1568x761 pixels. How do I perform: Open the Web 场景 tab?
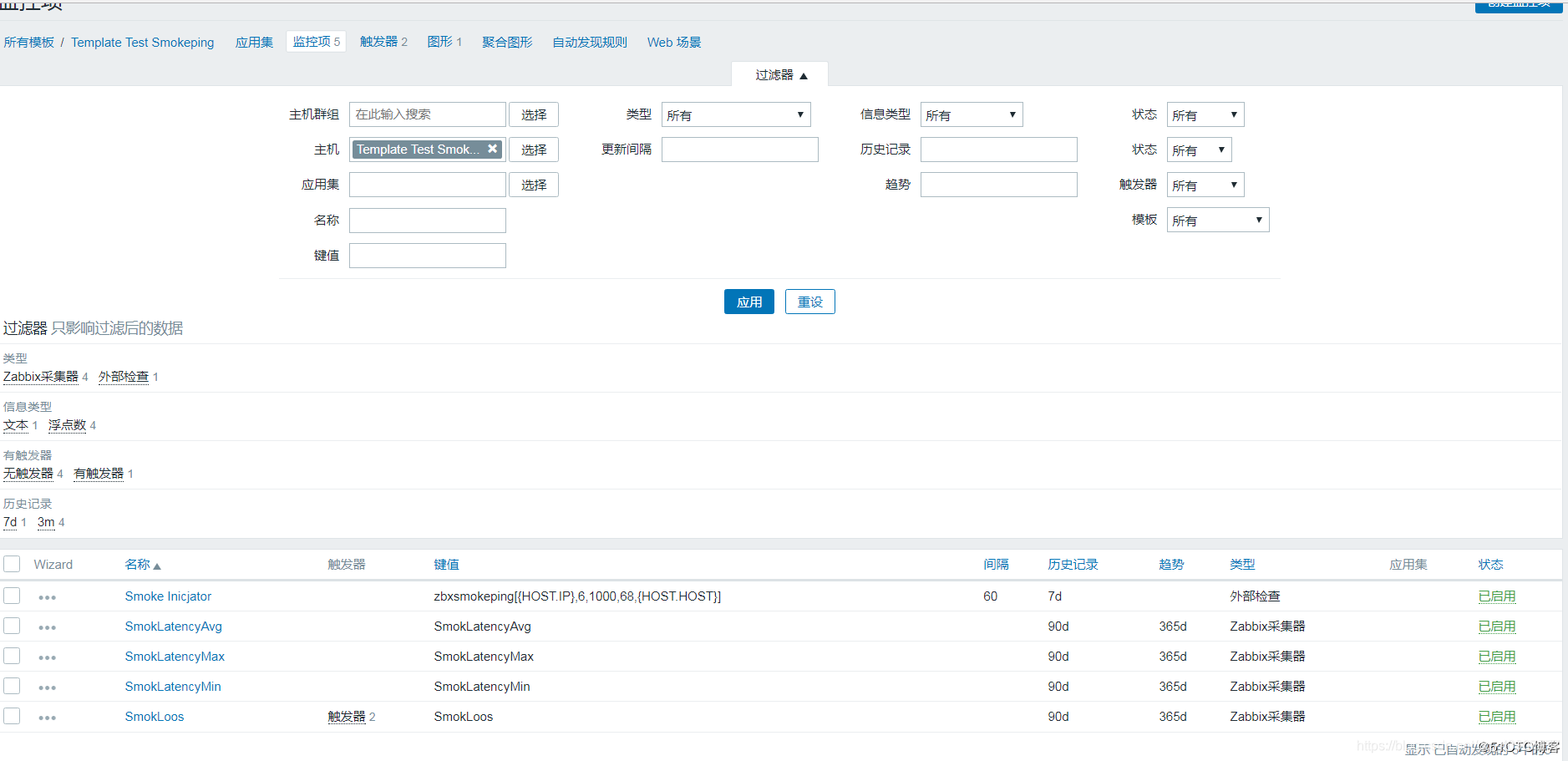(x=674, y=42)
